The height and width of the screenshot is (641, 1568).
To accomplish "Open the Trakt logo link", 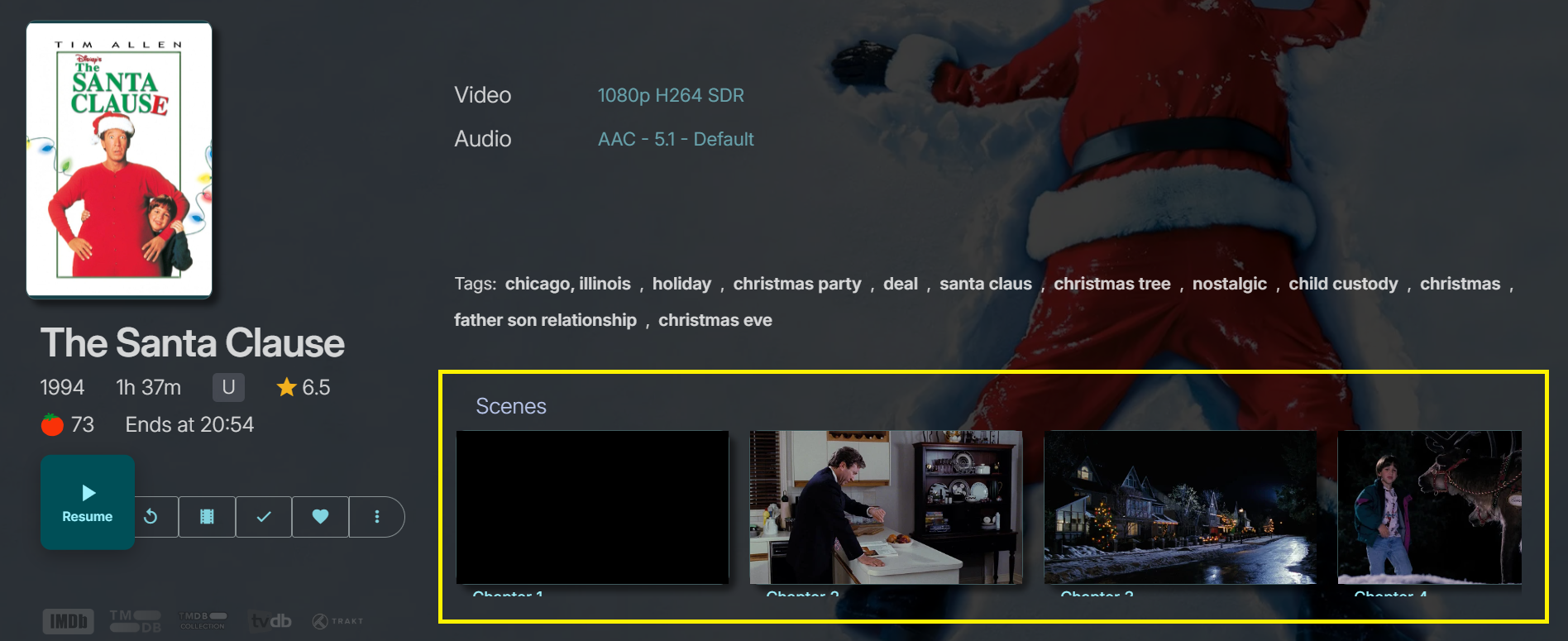I will click(x=337, y=621).
